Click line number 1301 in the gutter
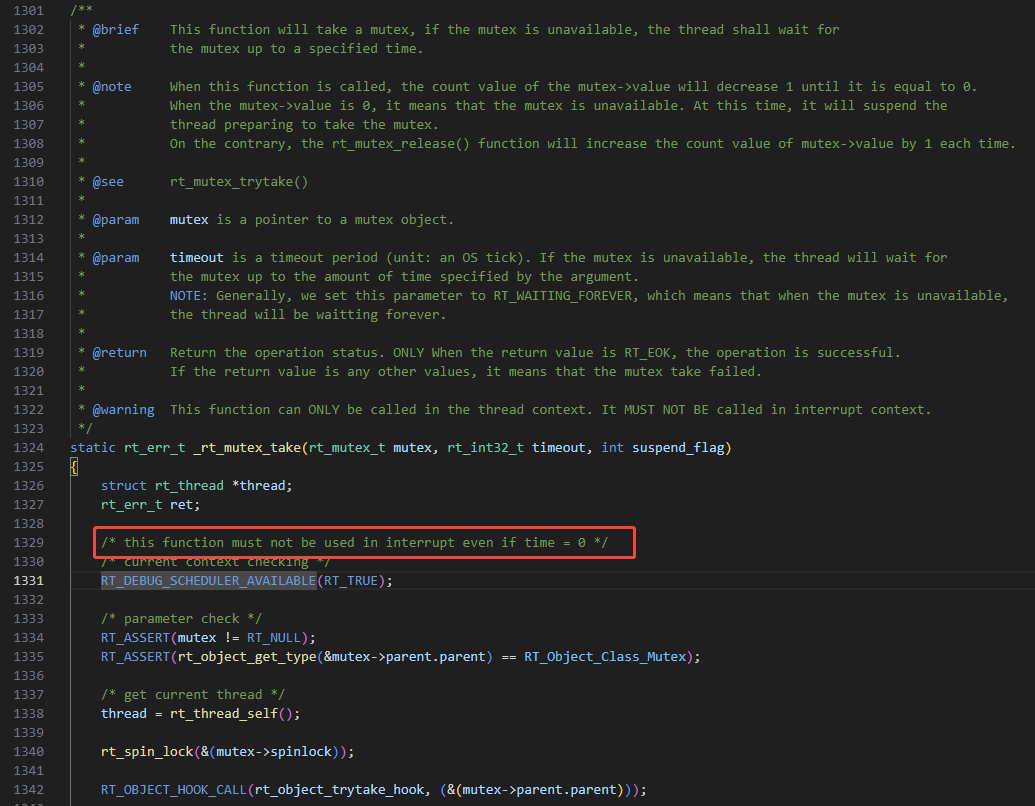 (28, 11)
